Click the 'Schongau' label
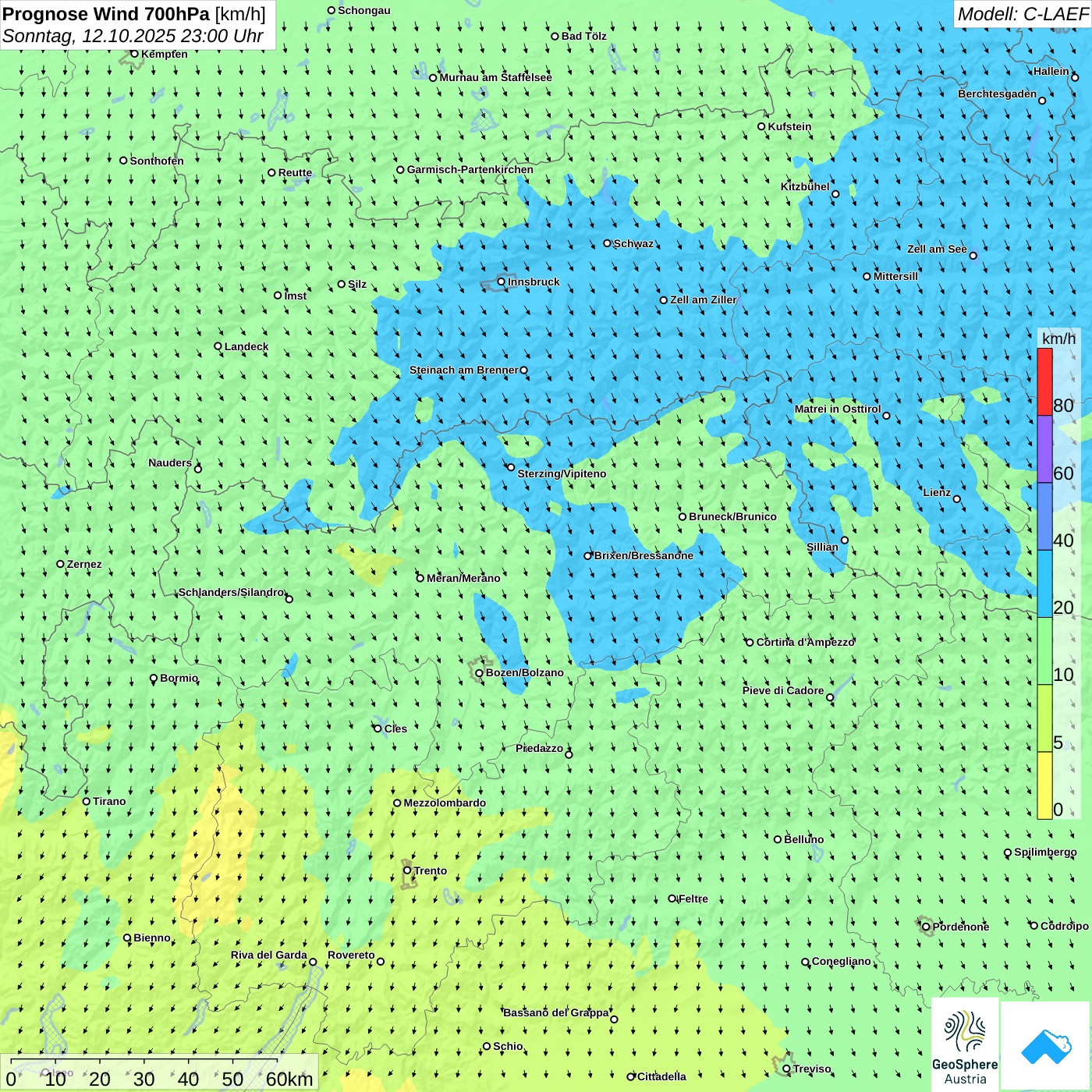This screenshot has height=1092, width=1092. pyautogui.click(x=364, y=10)
